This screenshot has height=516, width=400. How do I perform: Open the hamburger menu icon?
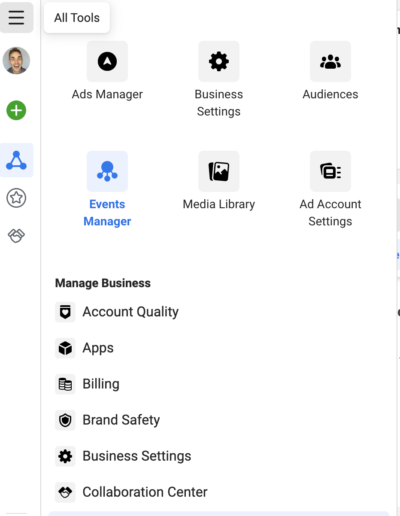[x=16, y=17]
